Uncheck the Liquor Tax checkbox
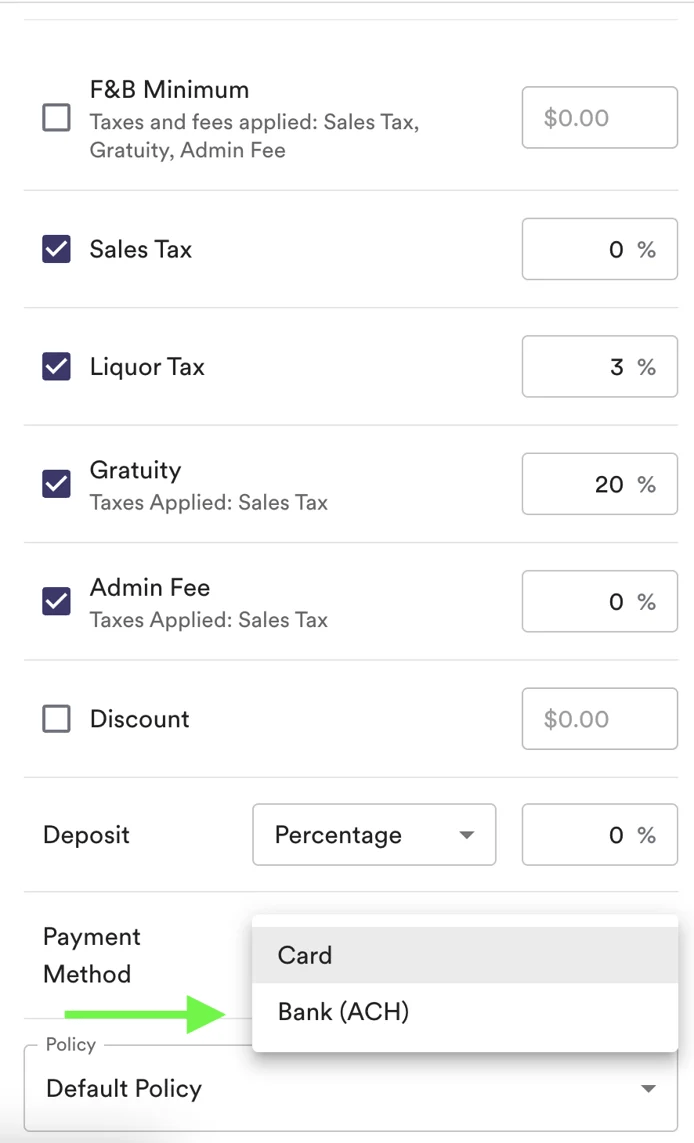694x1143 pixels. coord(57,367)
